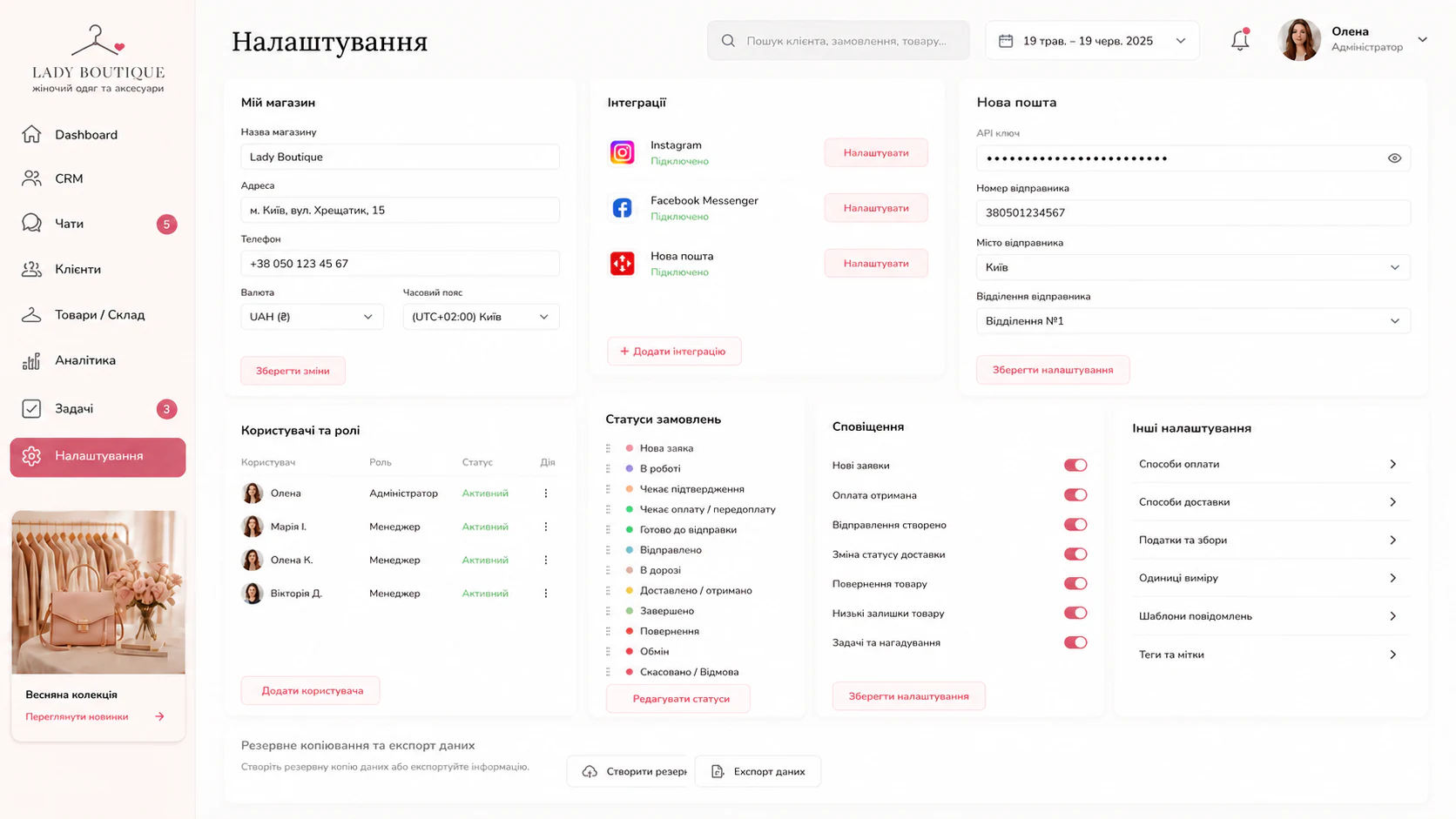Switch off Низькі залишки товару
This screenshot has width=1456, height=819.
coord(1075,614)
